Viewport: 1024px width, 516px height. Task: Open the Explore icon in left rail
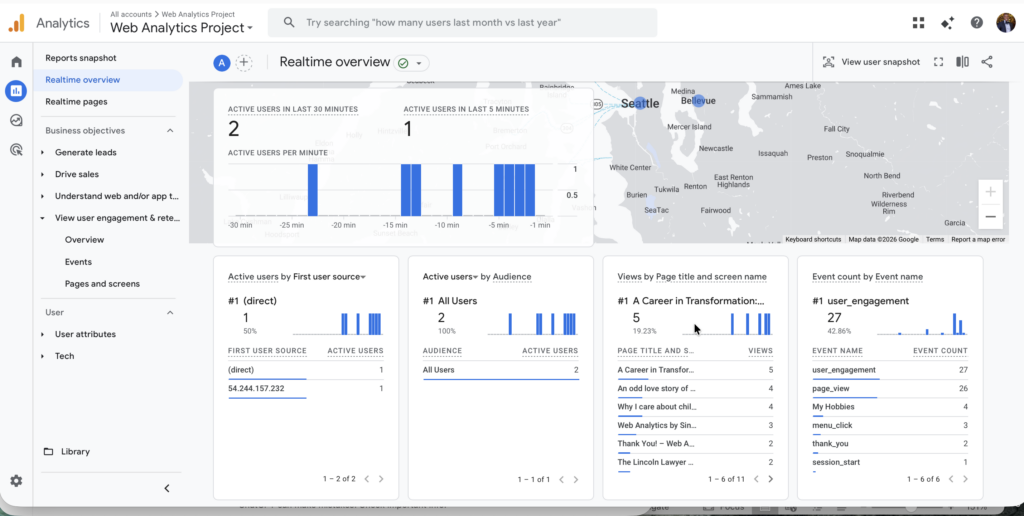[16, 121]
